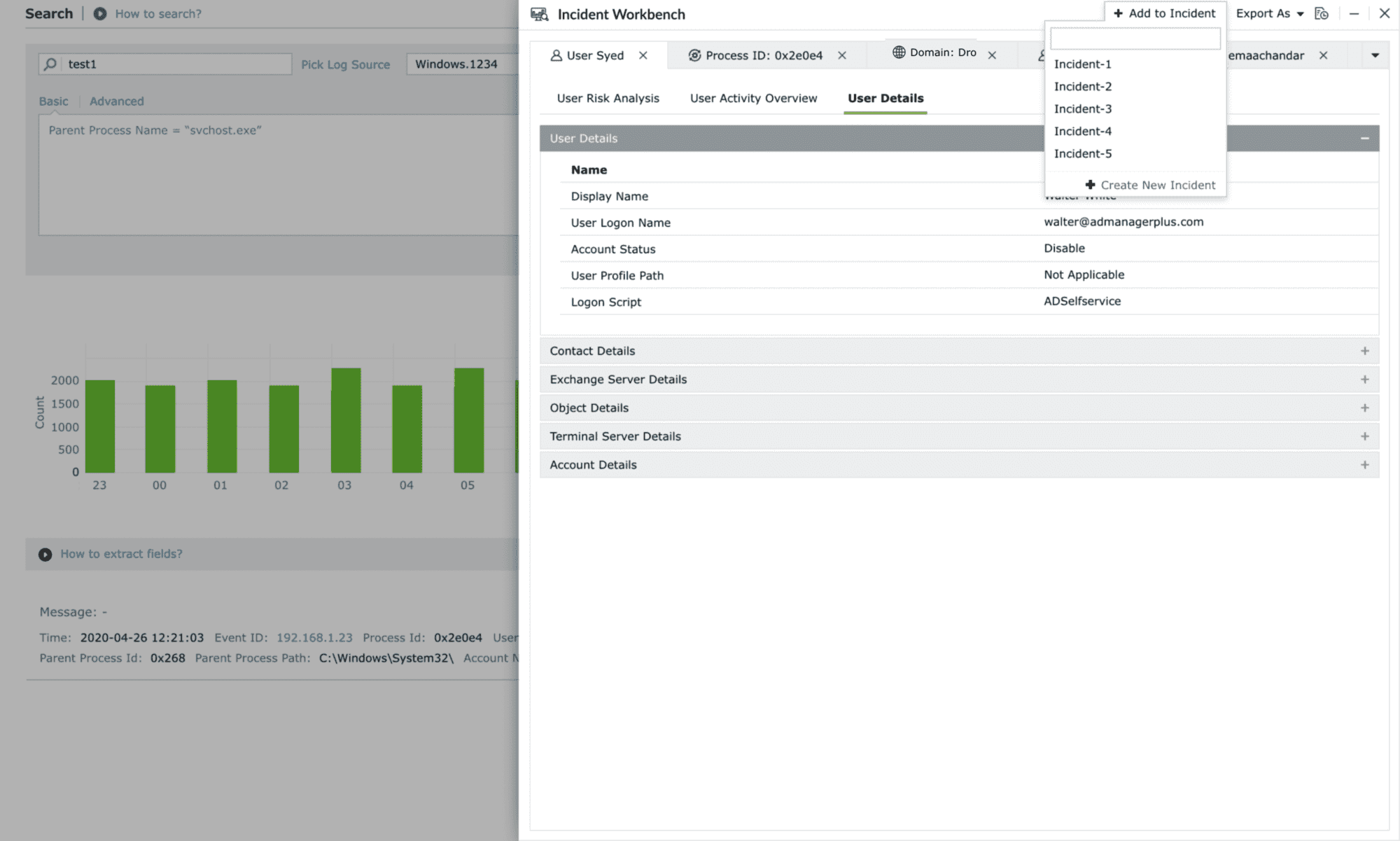Open the tab overflow dropdown arrow
The image size is (1400, 841).
tap(1375, 55)
